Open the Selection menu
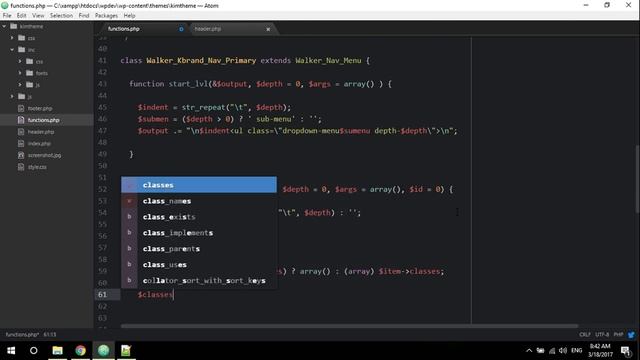640x360 pixels. pos(61,16)
